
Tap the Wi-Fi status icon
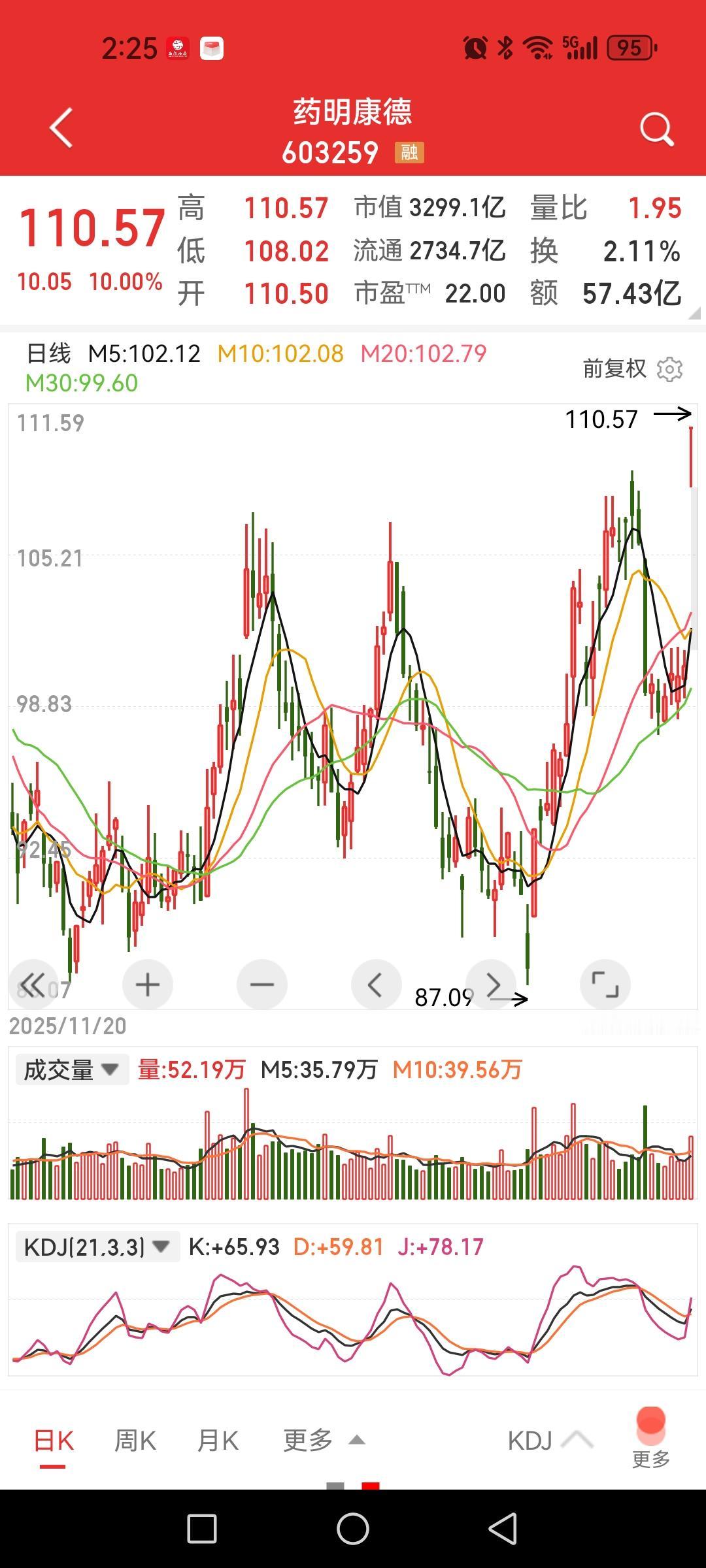click(x=538, y=48)
